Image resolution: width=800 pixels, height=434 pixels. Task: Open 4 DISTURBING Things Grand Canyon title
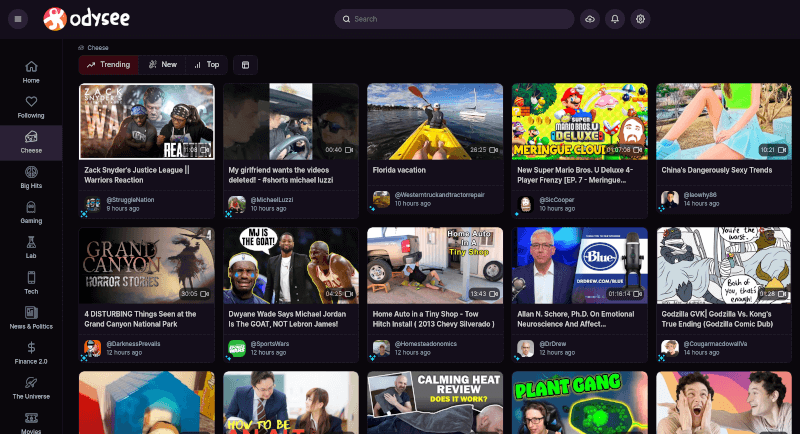(x=140, y=319)
